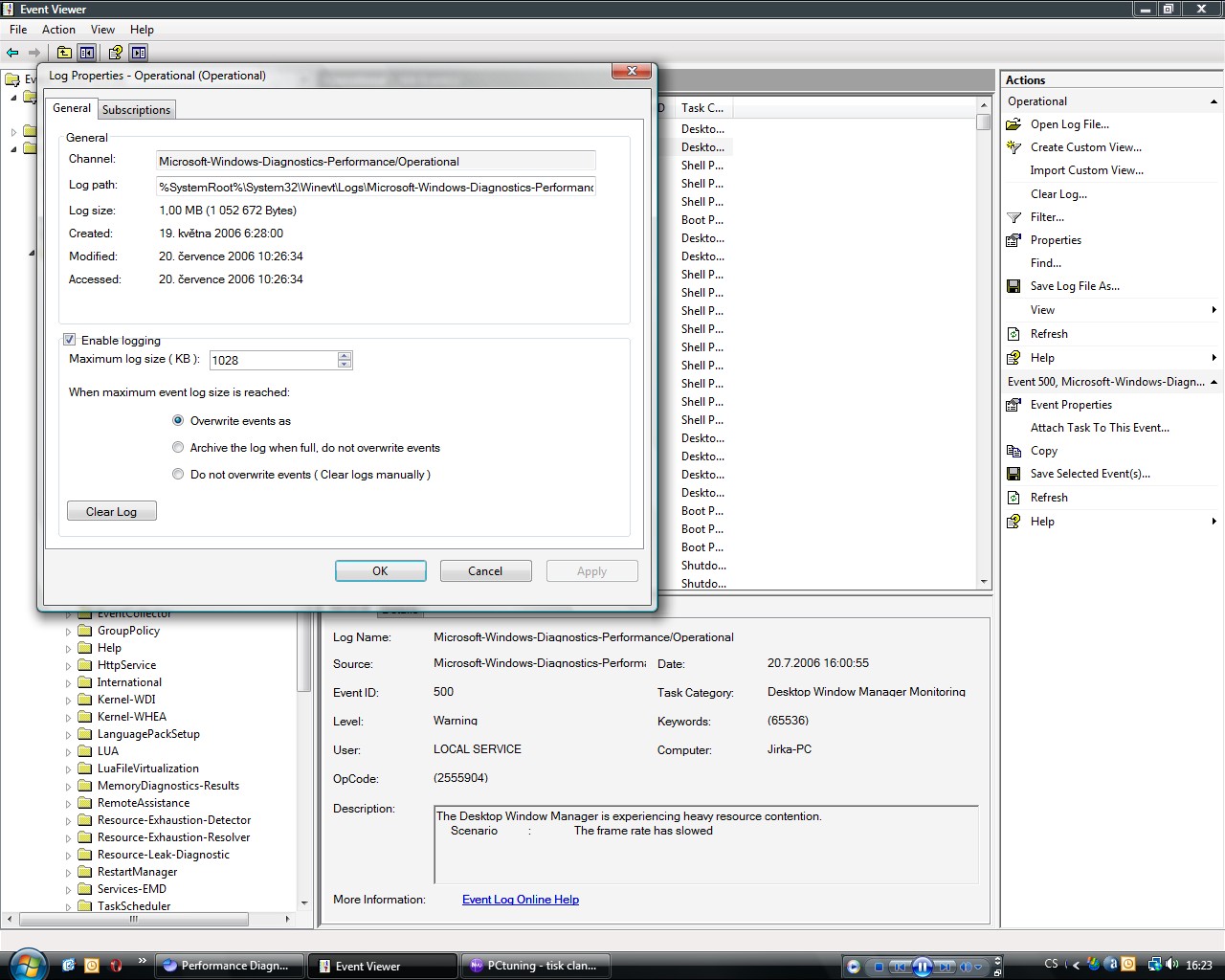1225x980 pixels.
Task: Switch to Performance Diagn... taskbar window
Action: click(230, 966)
